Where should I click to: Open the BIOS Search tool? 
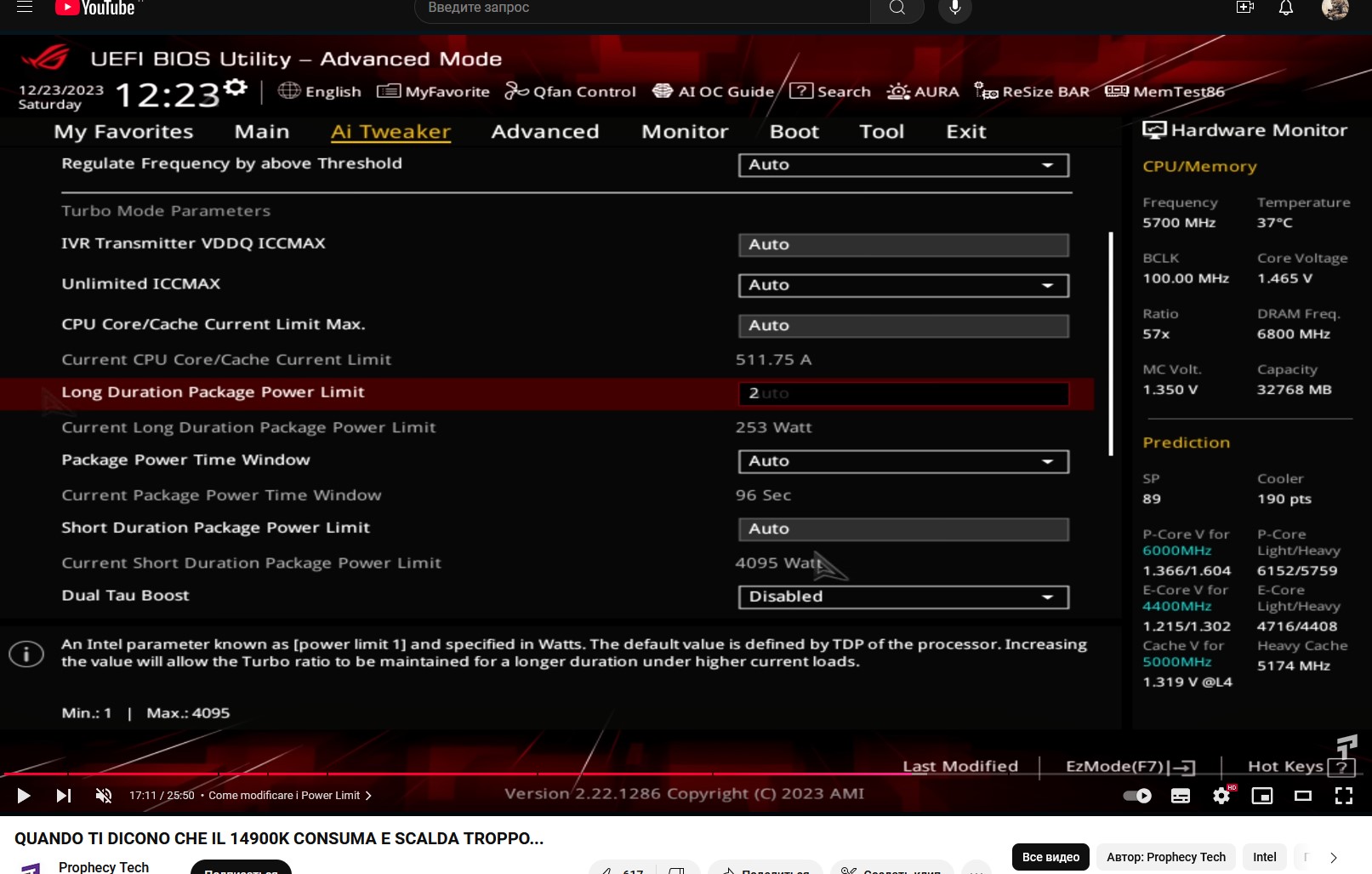(830, 91)
